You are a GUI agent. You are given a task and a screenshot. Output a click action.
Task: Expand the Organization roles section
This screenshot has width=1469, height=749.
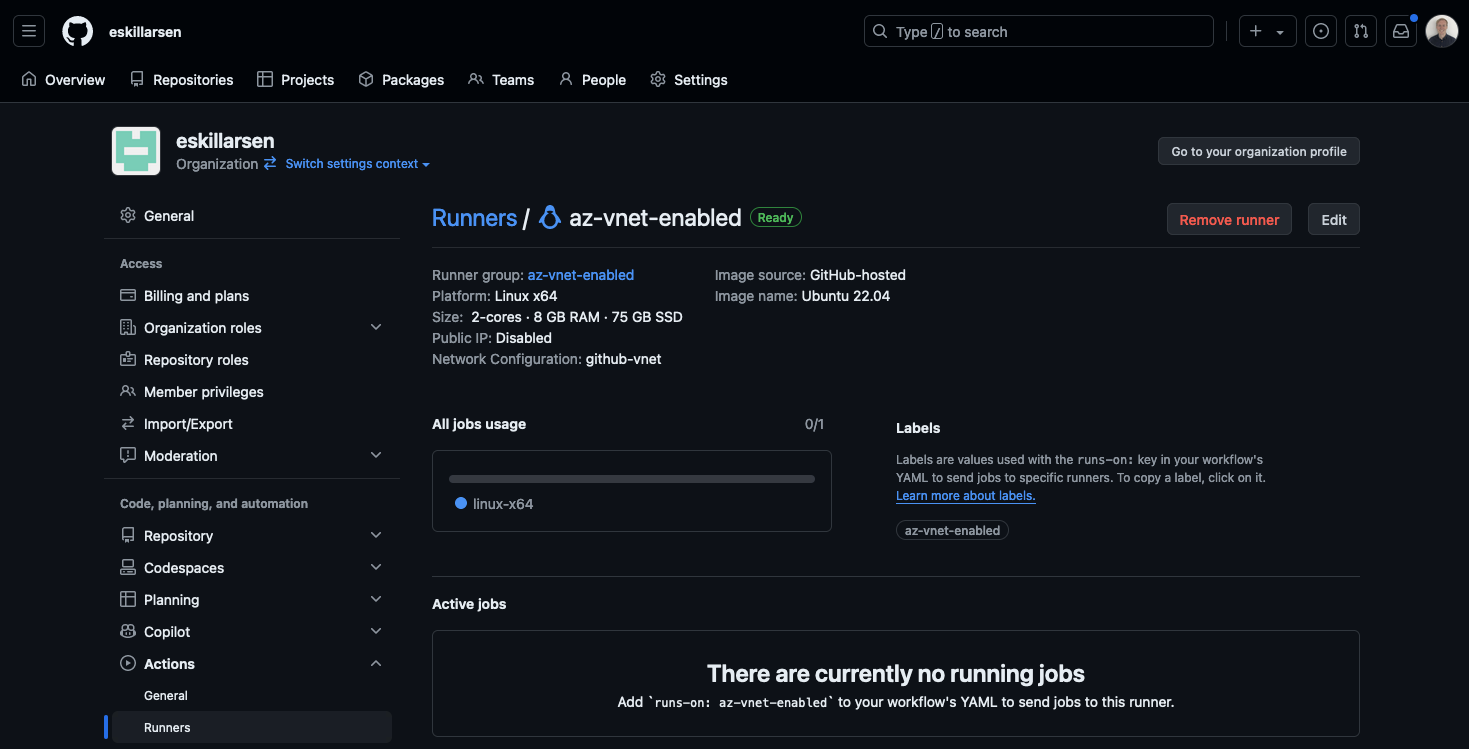pos(376,327)
